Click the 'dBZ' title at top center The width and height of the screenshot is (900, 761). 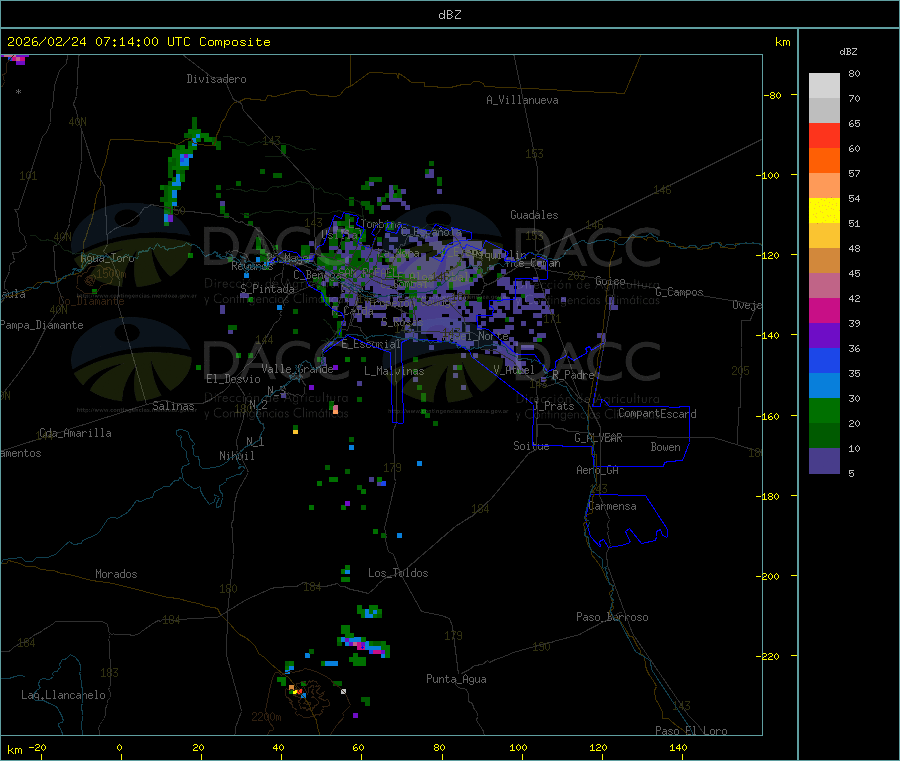tap(449, 15)
